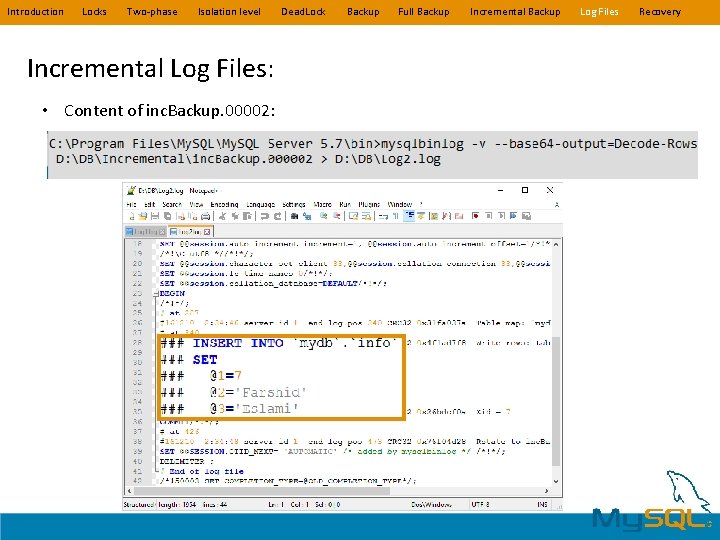Image resolution: width=720 pixels, height=540 pixels.
Task: Toggle Show All Characters pilcrow icon
Action: tap(395, 216)
